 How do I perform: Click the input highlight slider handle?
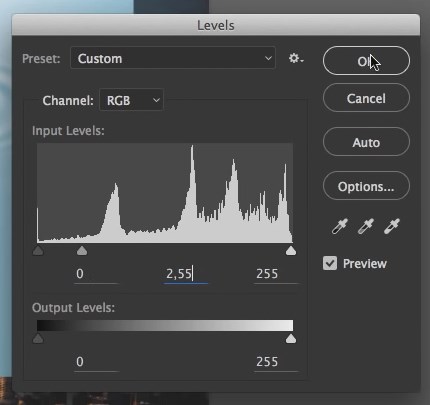[x=291, y=251]
